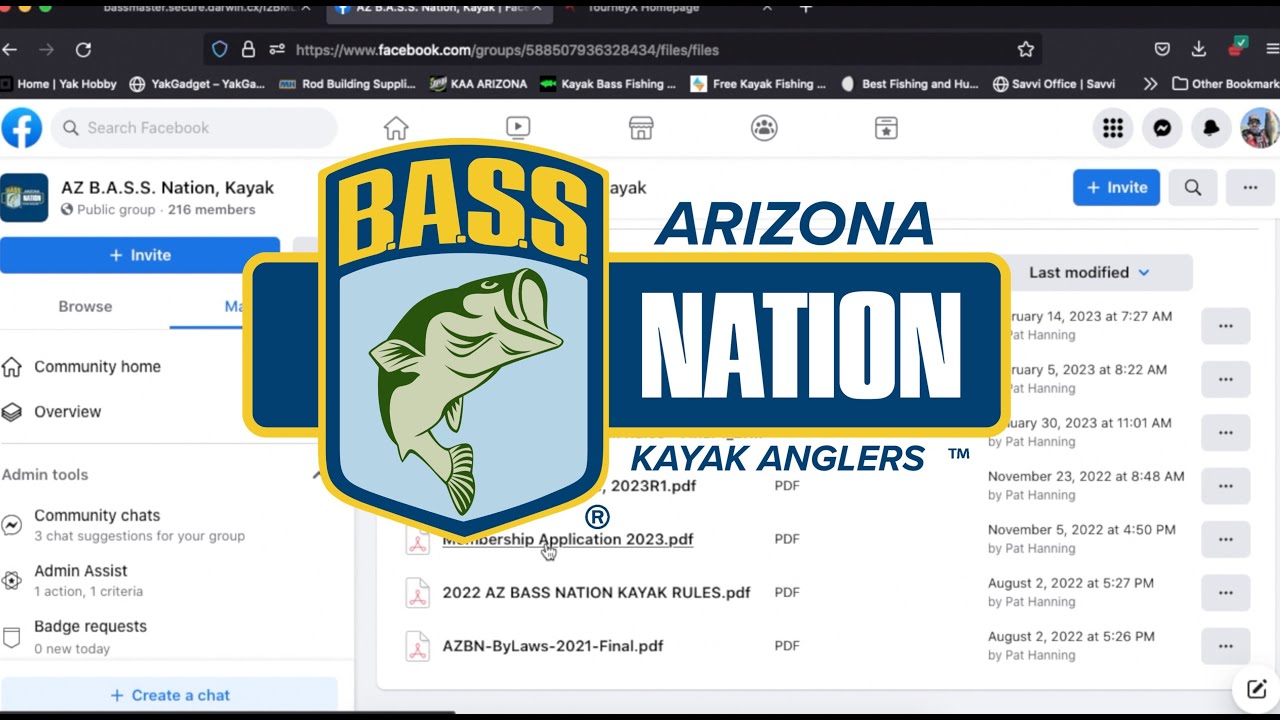Open Kayak Bass Fishing bookmark

pyautogui.click(x=607, y=84)
